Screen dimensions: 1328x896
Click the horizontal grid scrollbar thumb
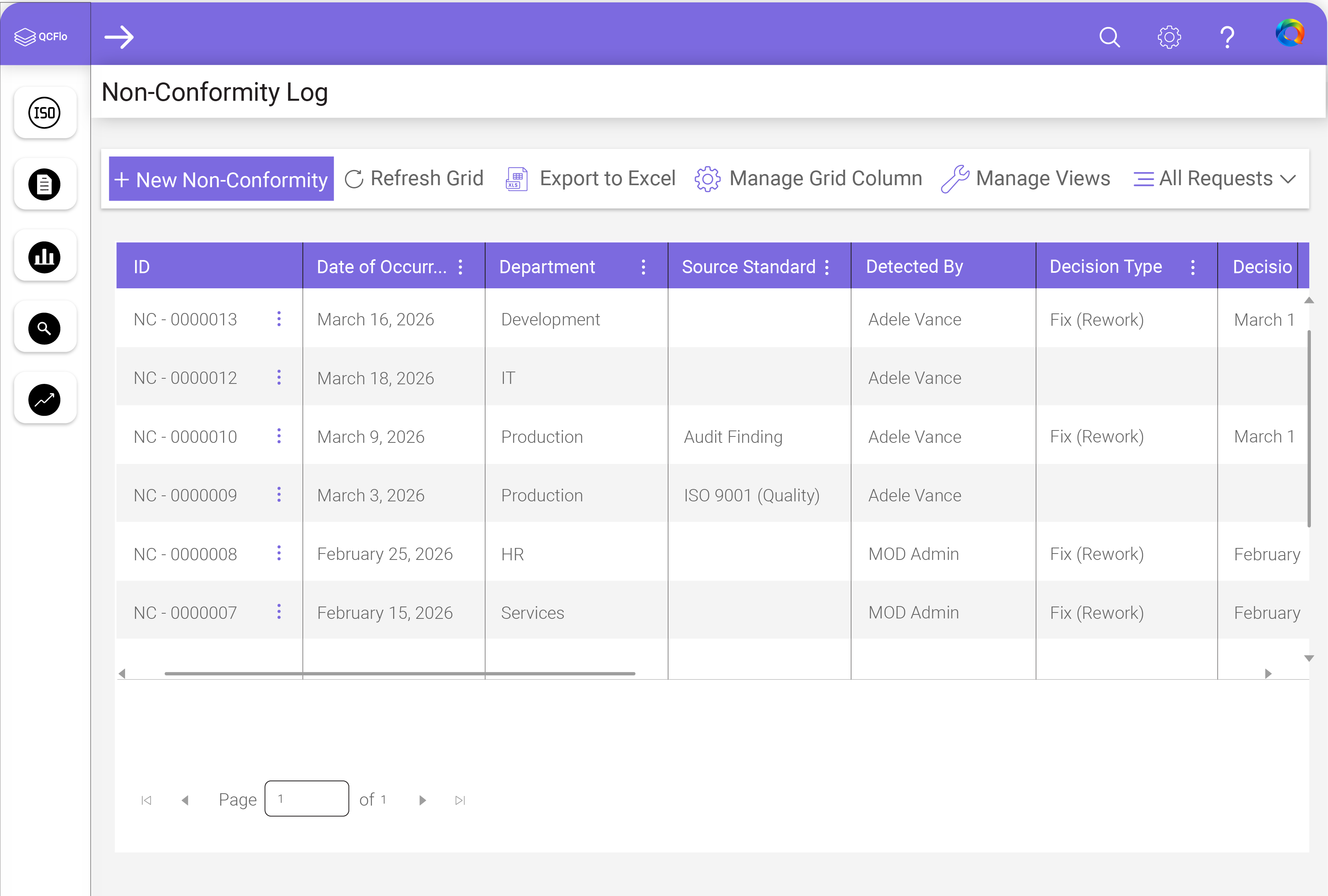[x=400, y=674]
